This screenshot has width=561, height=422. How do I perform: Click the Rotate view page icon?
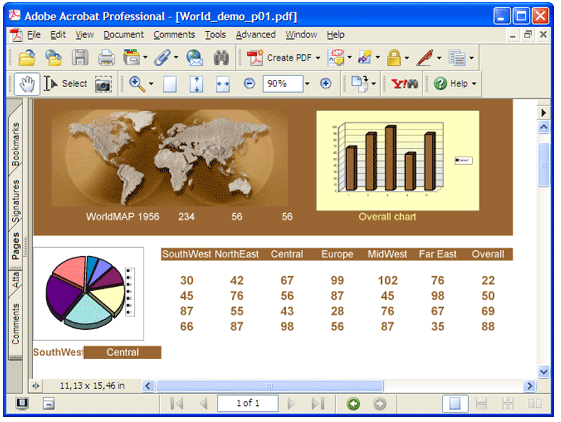click(360, 84)
